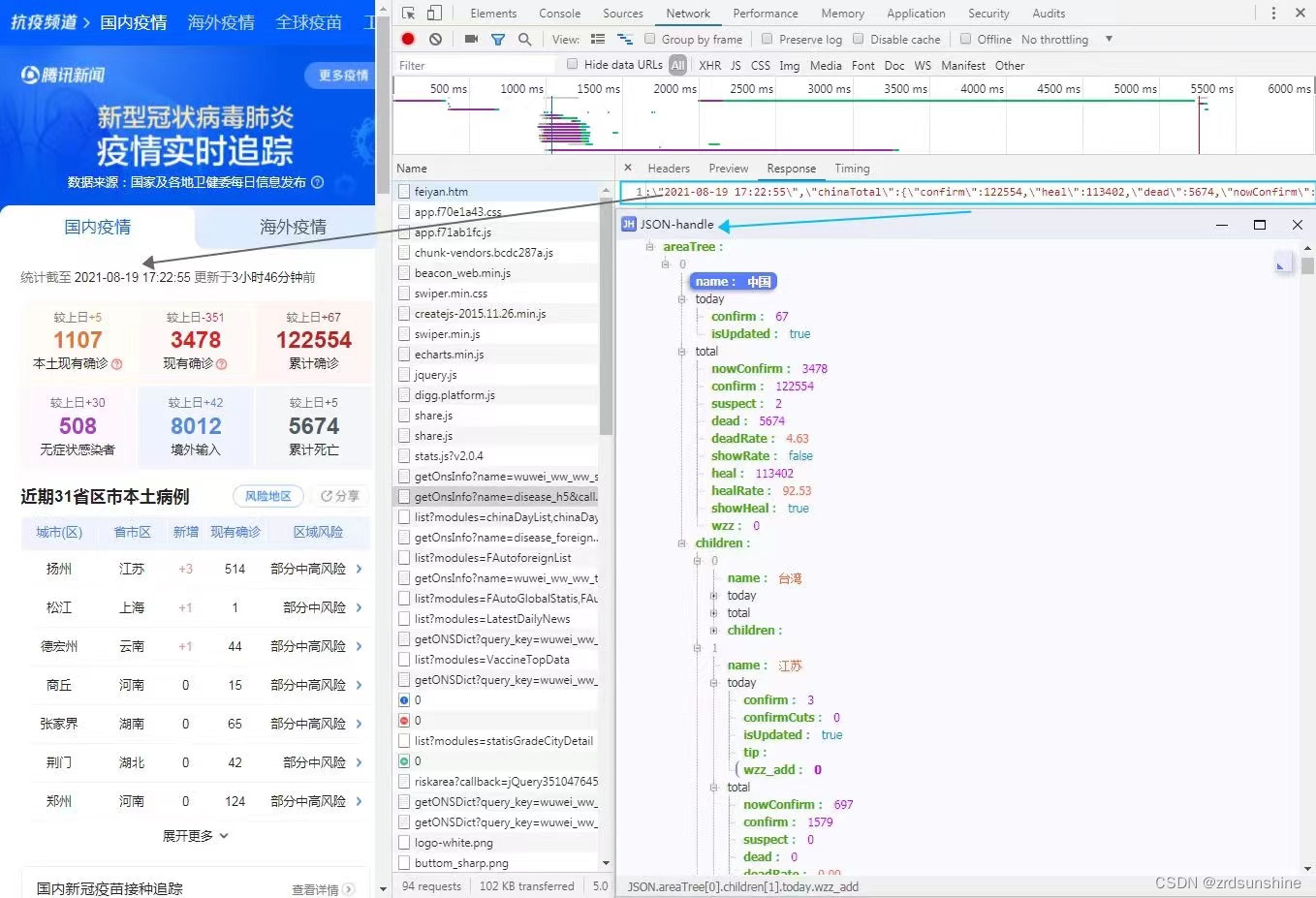Enable Group by frame checkbox

coord(650,39)
